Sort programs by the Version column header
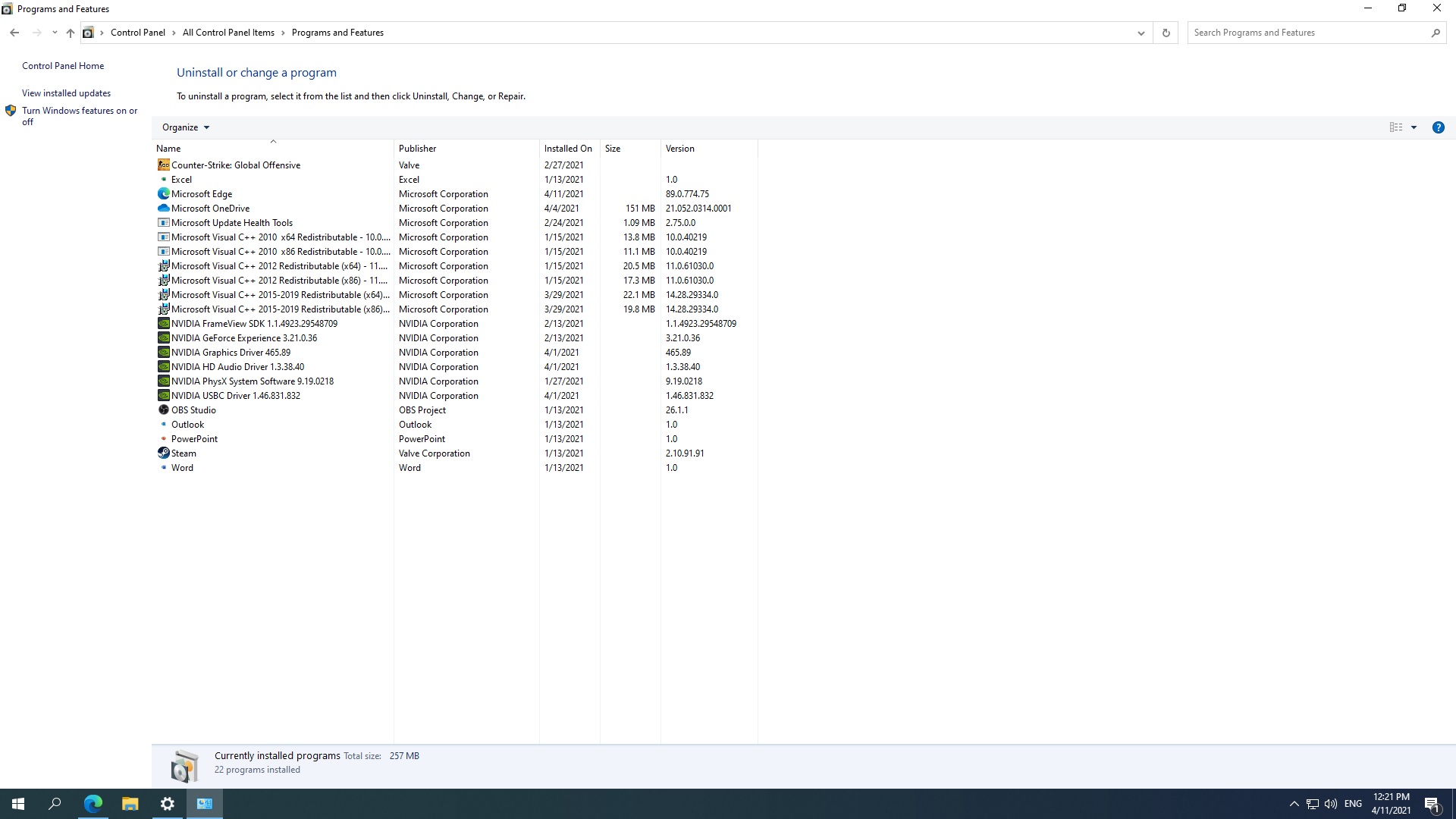Image resolution: width=1456 pixels, height=819 pixels. (709, 148)
